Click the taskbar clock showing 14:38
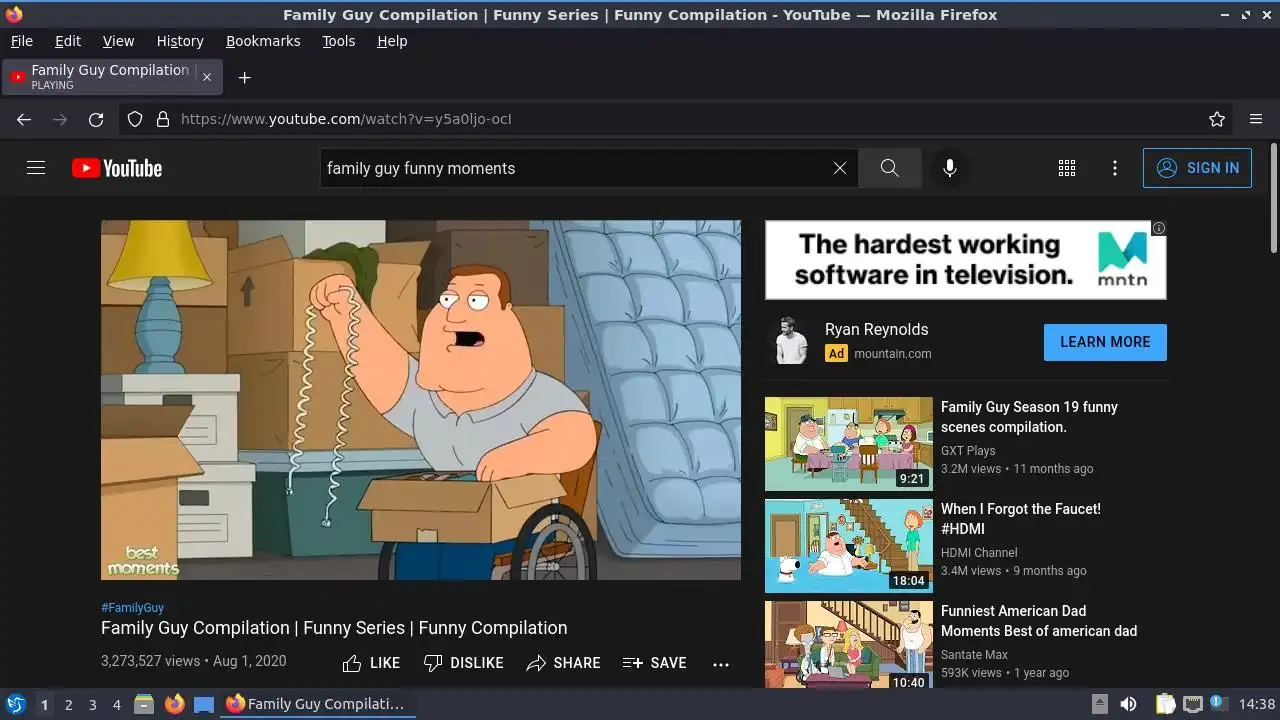The image size is (1280, 720). pos(1257,704)
